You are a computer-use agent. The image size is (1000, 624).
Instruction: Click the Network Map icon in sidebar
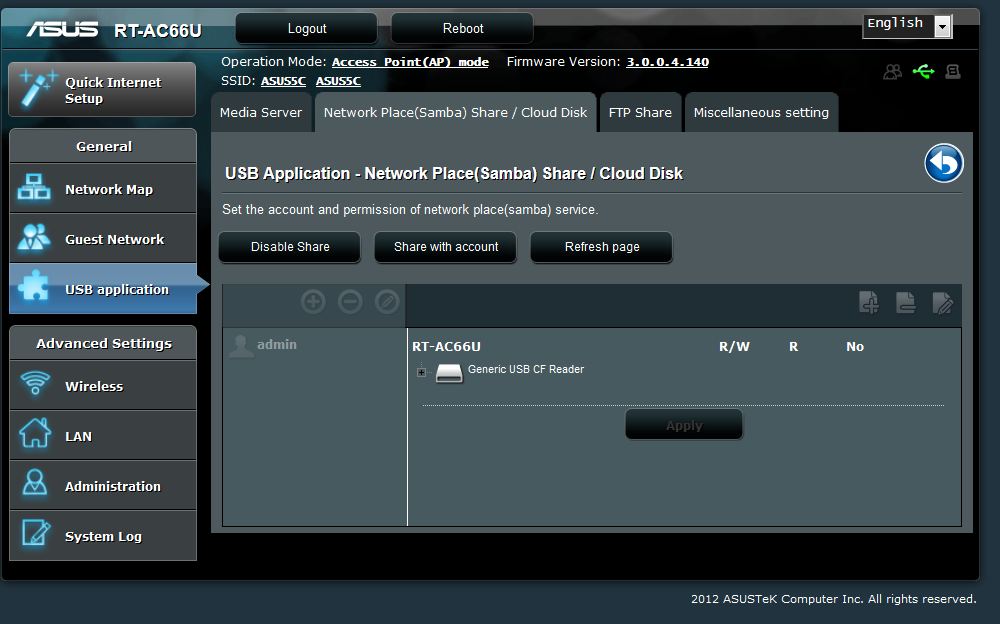pos(34,188)
